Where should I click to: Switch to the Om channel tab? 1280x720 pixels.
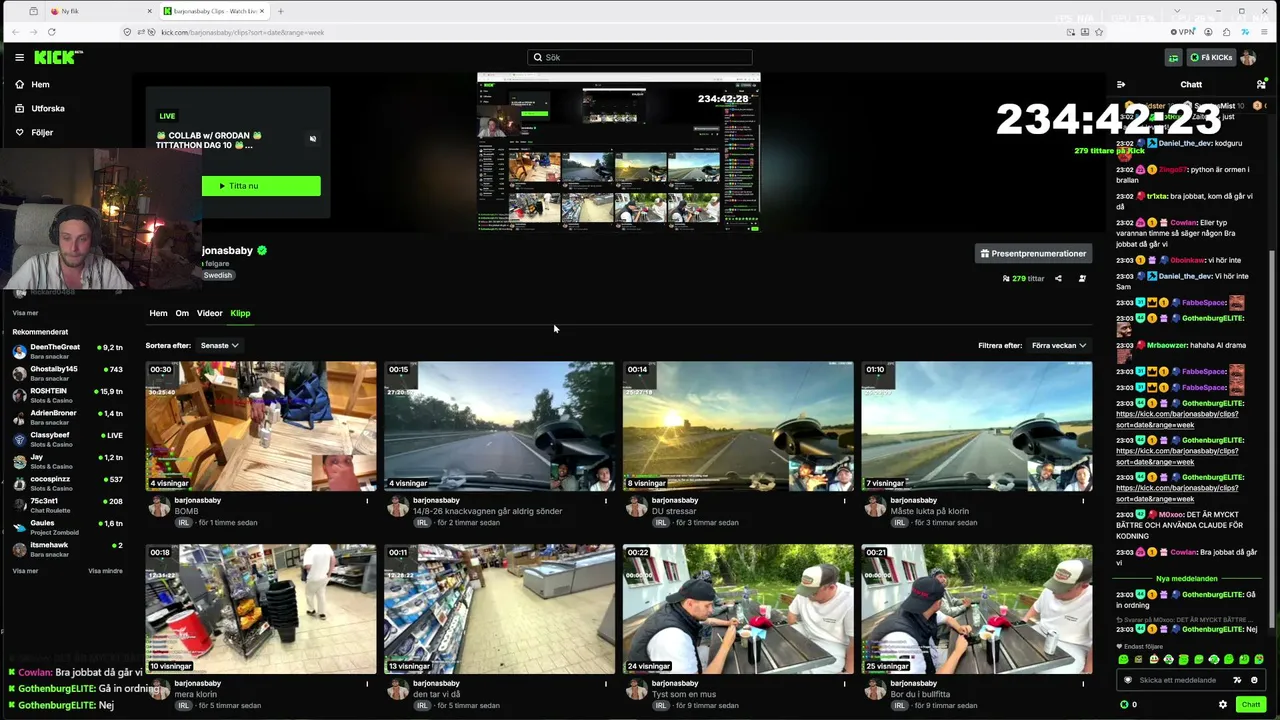pyautogui.click(x=182, y=313)
